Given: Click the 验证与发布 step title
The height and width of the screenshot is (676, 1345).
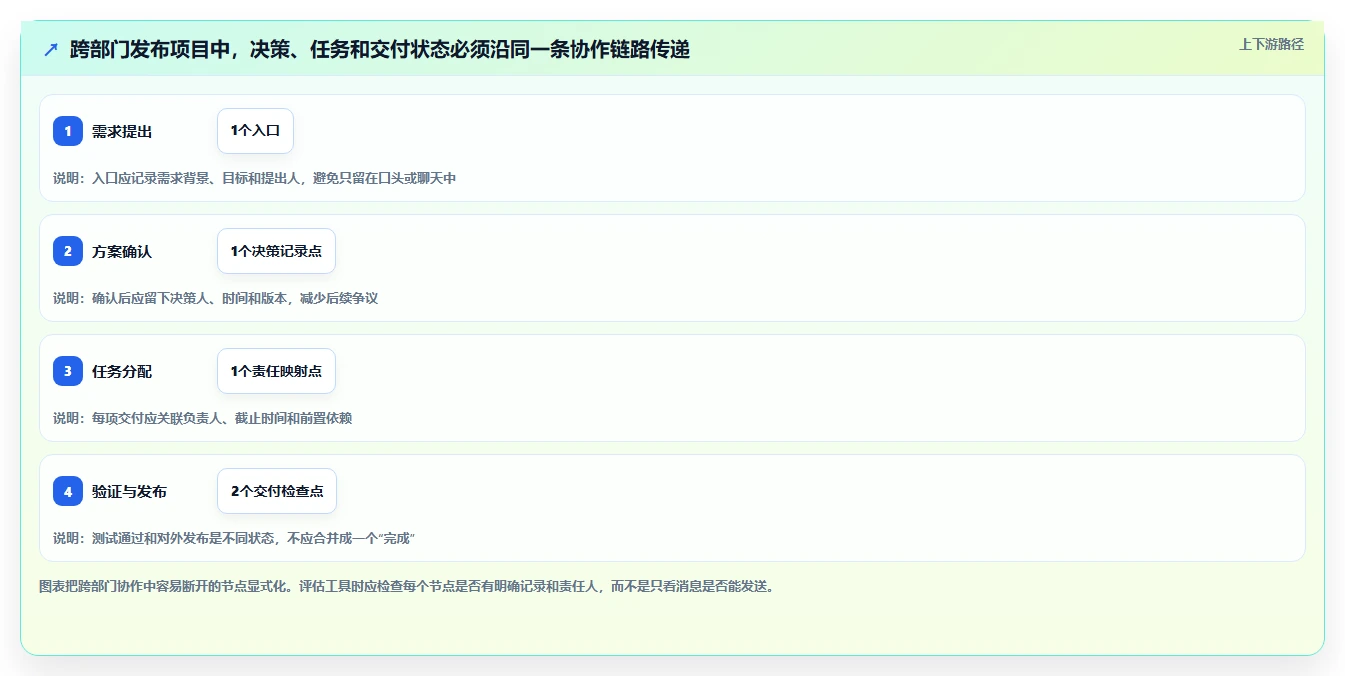Looking at the screenshot, I should (129, 491).
